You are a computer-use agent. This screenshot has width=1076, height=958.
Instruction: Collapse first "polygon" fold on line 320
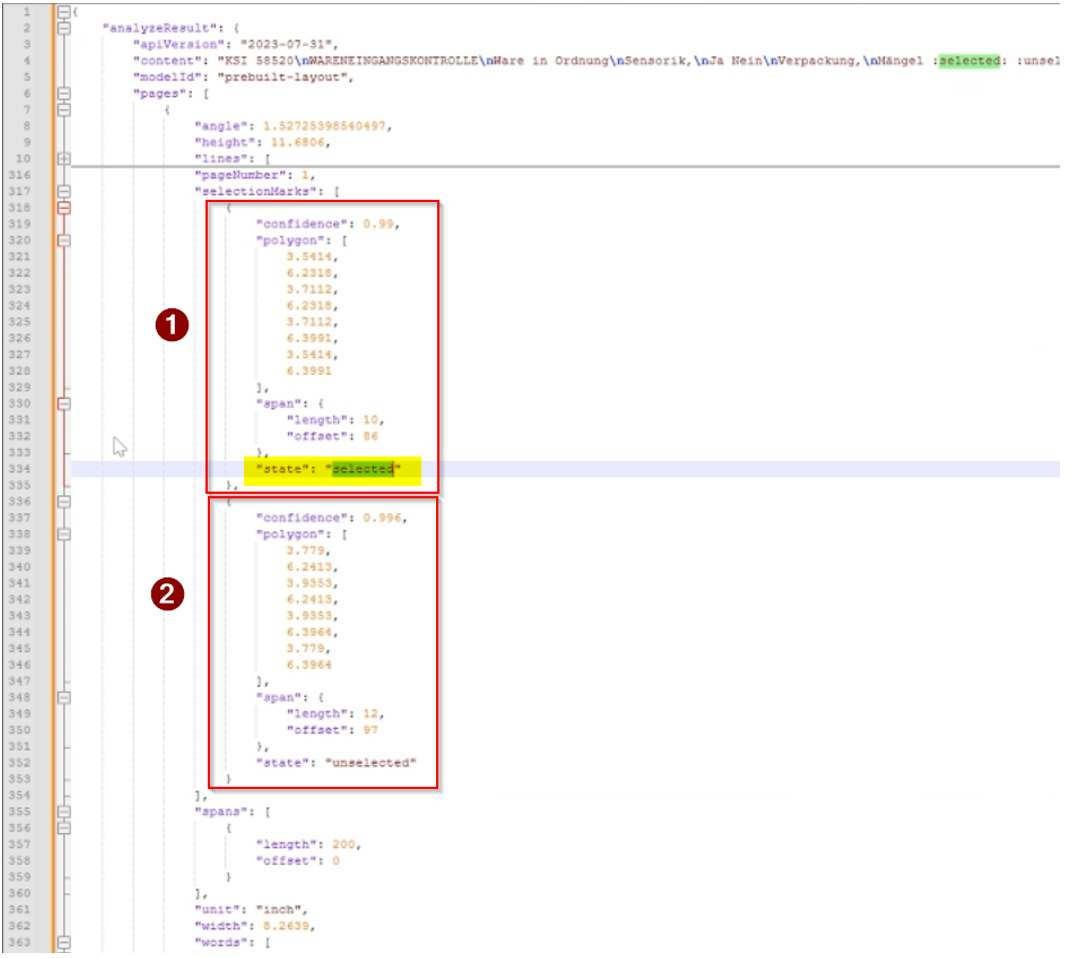click(64, 240)
